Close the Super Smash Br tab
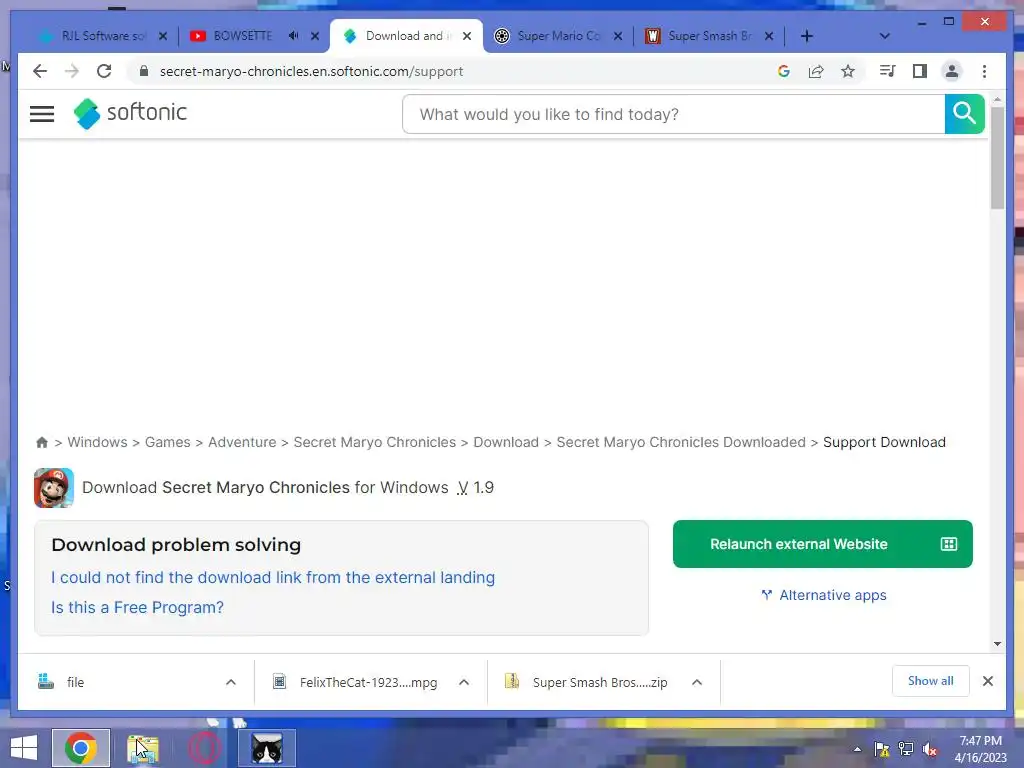Image resolution: width=1024 pixels, height=768 pixels. click(769, 36)
